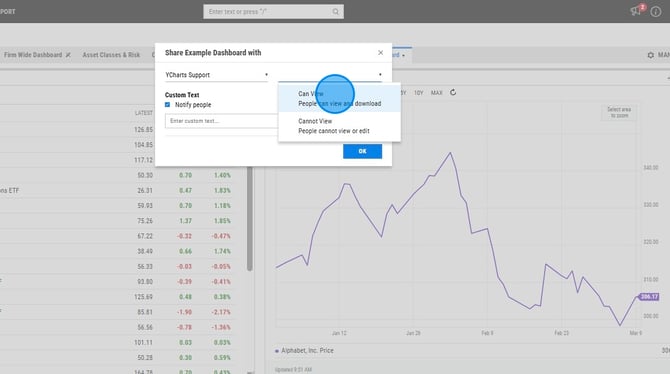
Task: Click the custom text input field
Action: pos(221,121)
